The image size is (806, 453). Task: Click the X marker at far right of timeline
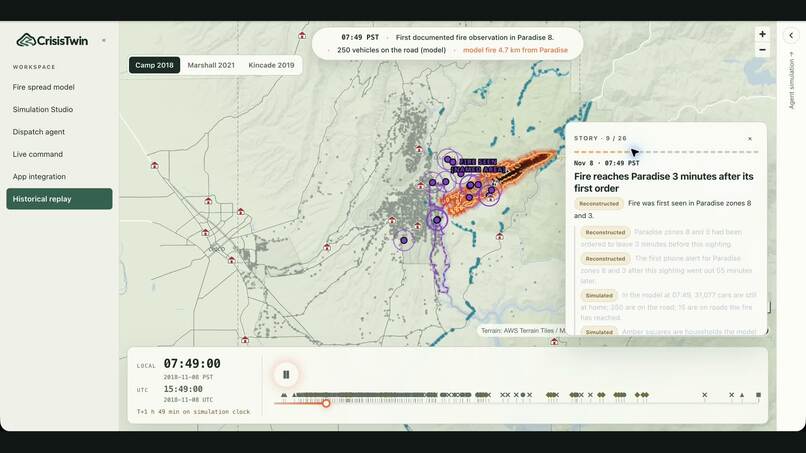731,395
